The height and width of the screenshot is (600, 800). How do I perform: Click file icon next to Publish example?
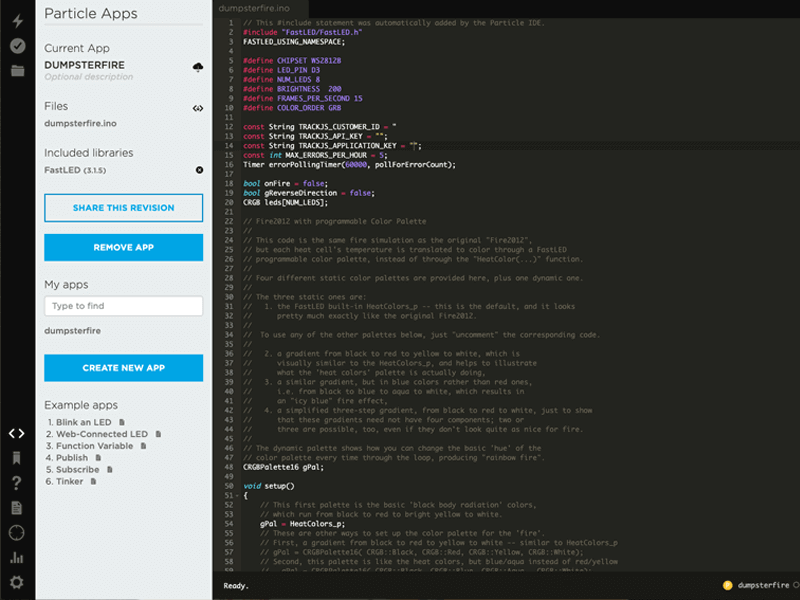[x=98, y=458]
